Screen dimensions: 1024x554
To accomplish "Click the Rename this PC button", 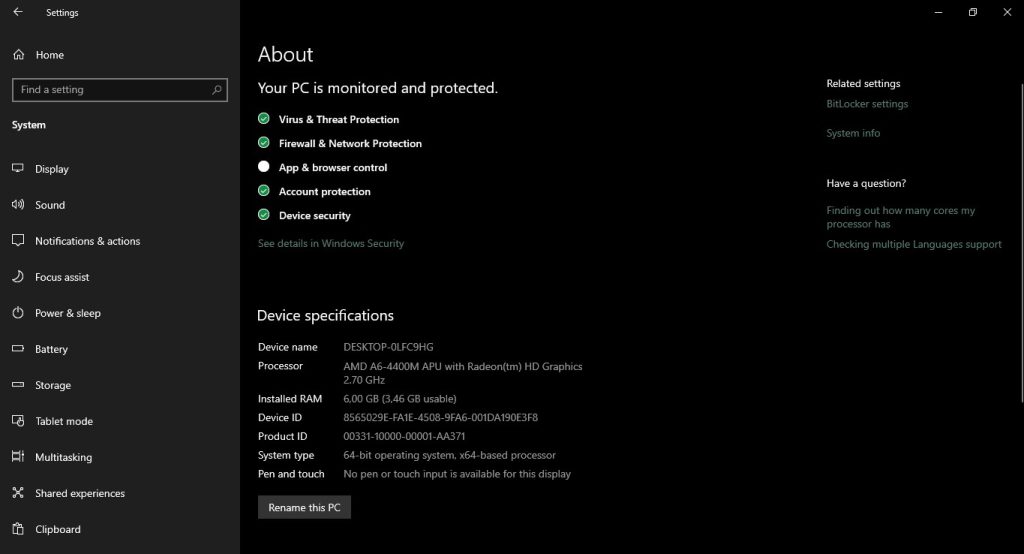I will [304, 508].
